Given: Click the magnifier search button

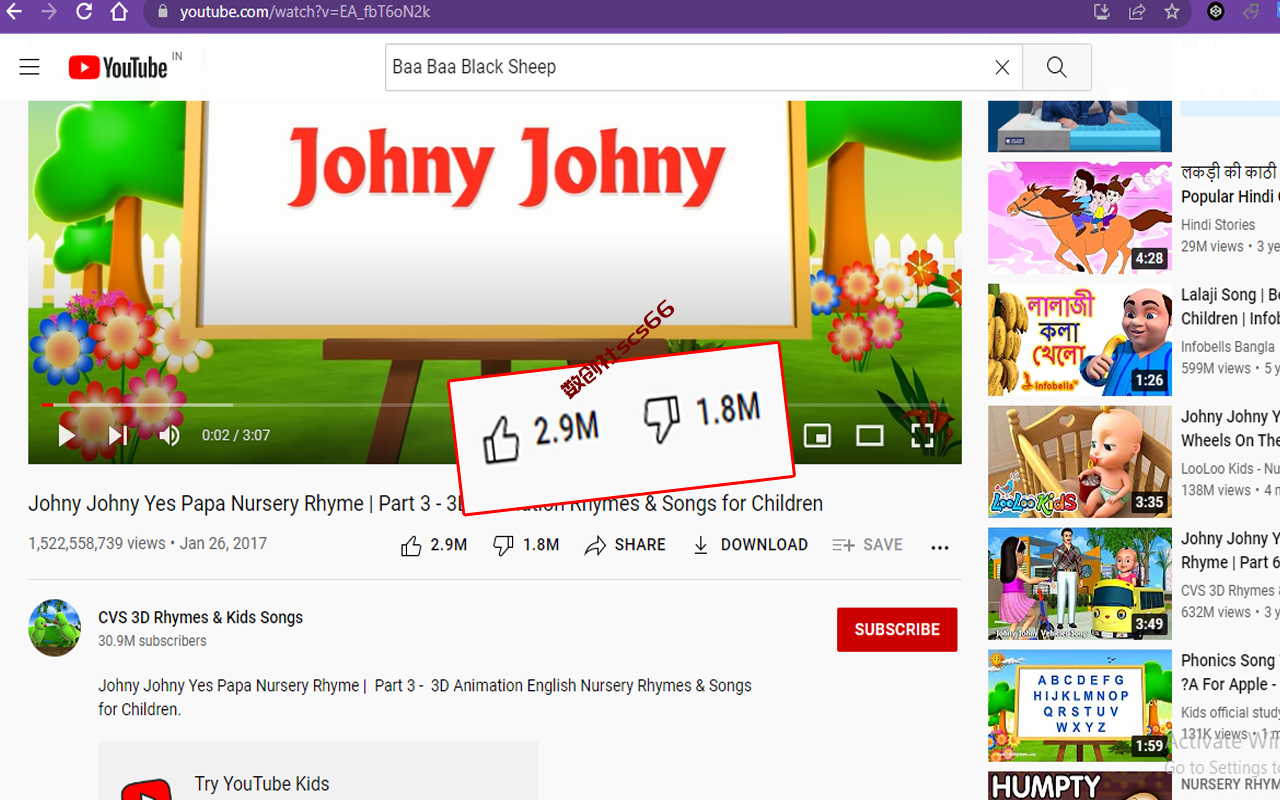Looking at the screenshot, I should tap(1057, 67).
